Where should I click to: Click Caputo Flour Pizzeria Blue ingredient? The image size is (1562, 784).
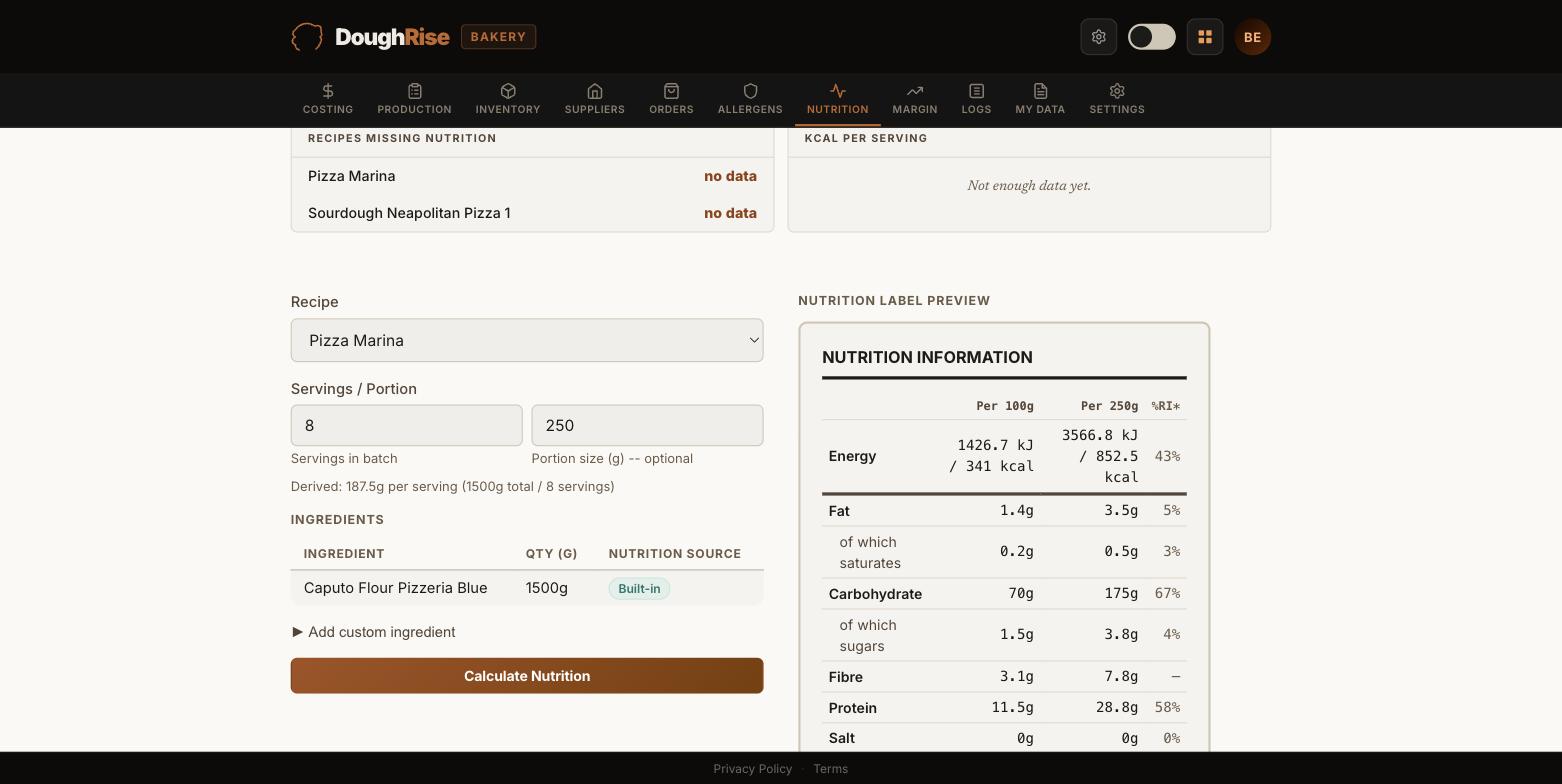(x=395, y=588)
